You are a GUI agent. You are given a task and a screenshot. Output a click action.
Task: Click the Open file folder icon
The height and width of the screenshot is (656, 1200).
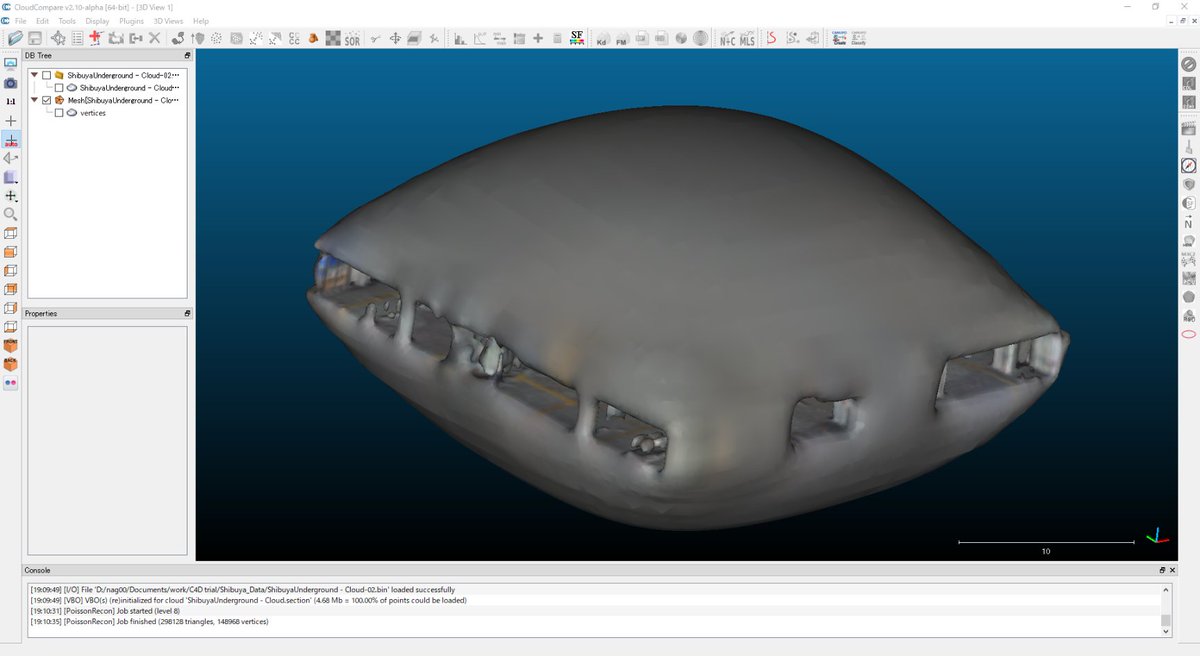coord(16,39)
